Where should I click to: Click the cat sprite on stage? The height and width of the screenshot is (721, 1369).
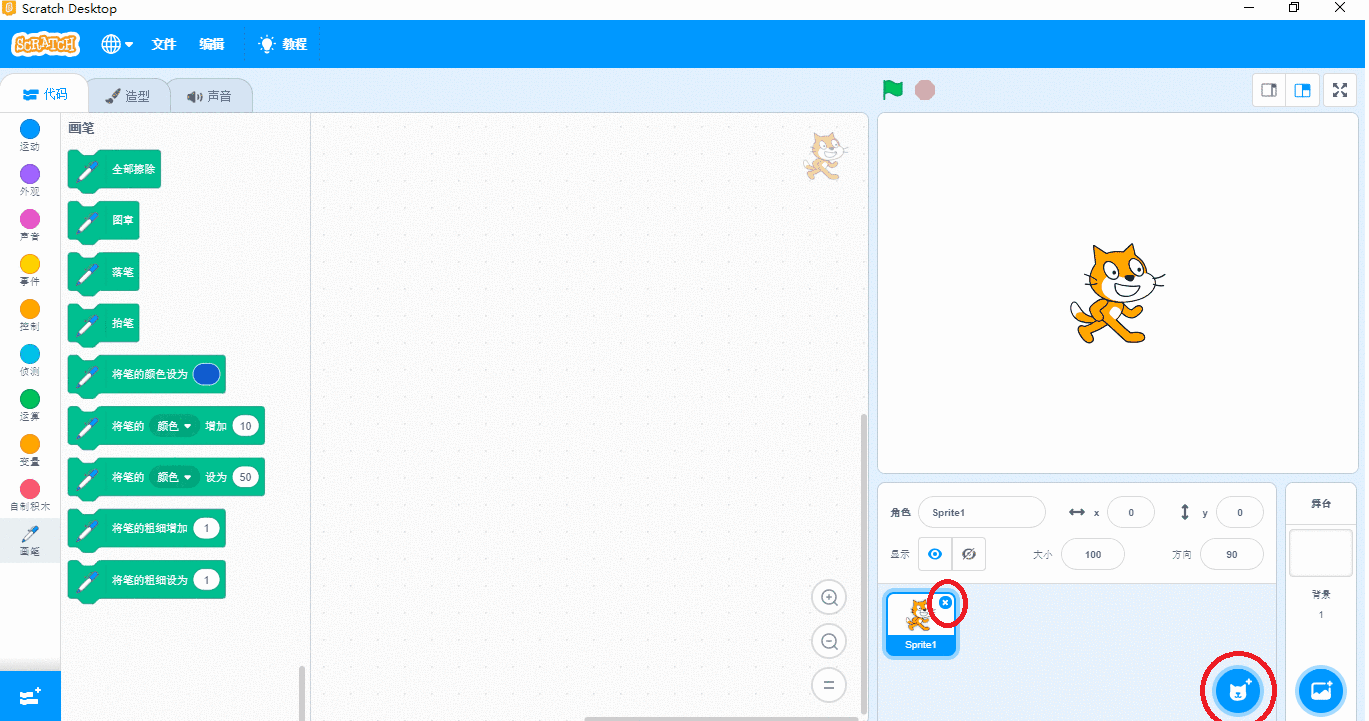(x=1116, y=293)
